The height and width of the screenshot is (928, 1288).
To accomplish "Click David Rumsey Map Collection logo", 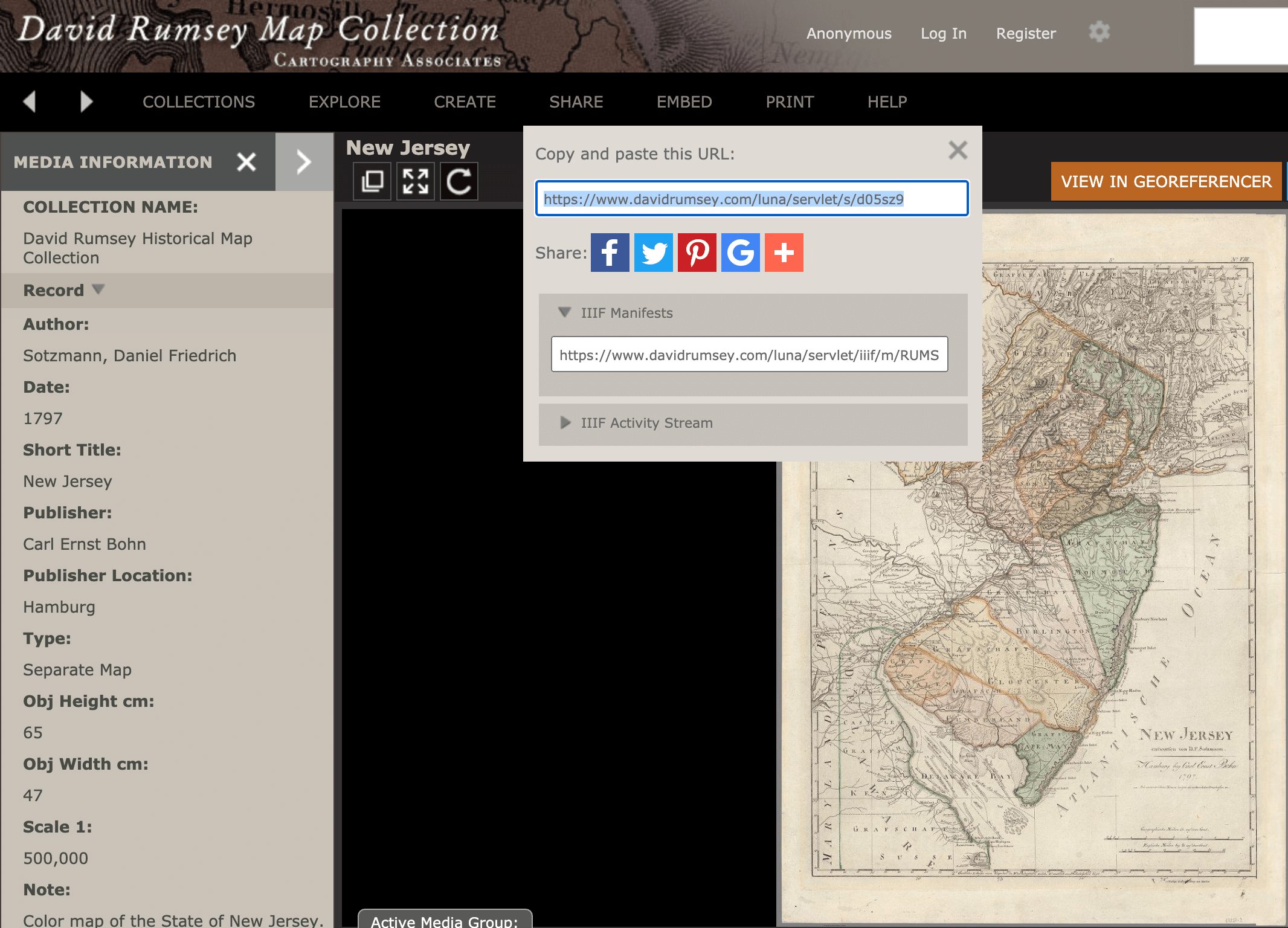I will tap(260, 39).
